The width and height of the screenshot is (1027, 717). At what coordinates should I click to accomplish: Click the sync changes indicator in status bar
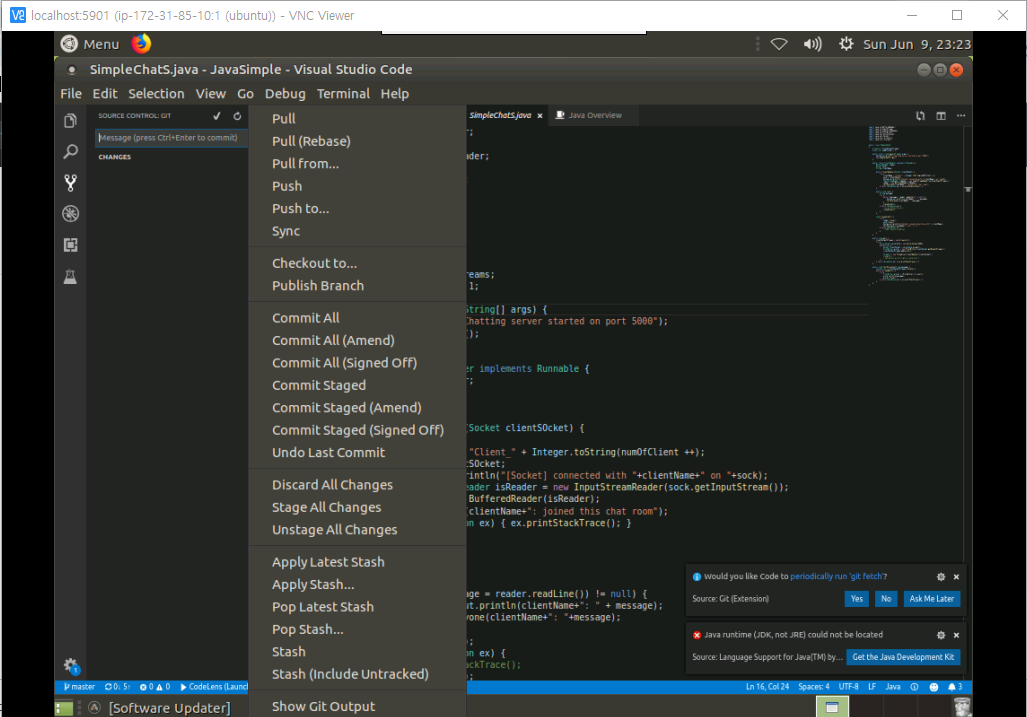[117, 687]
